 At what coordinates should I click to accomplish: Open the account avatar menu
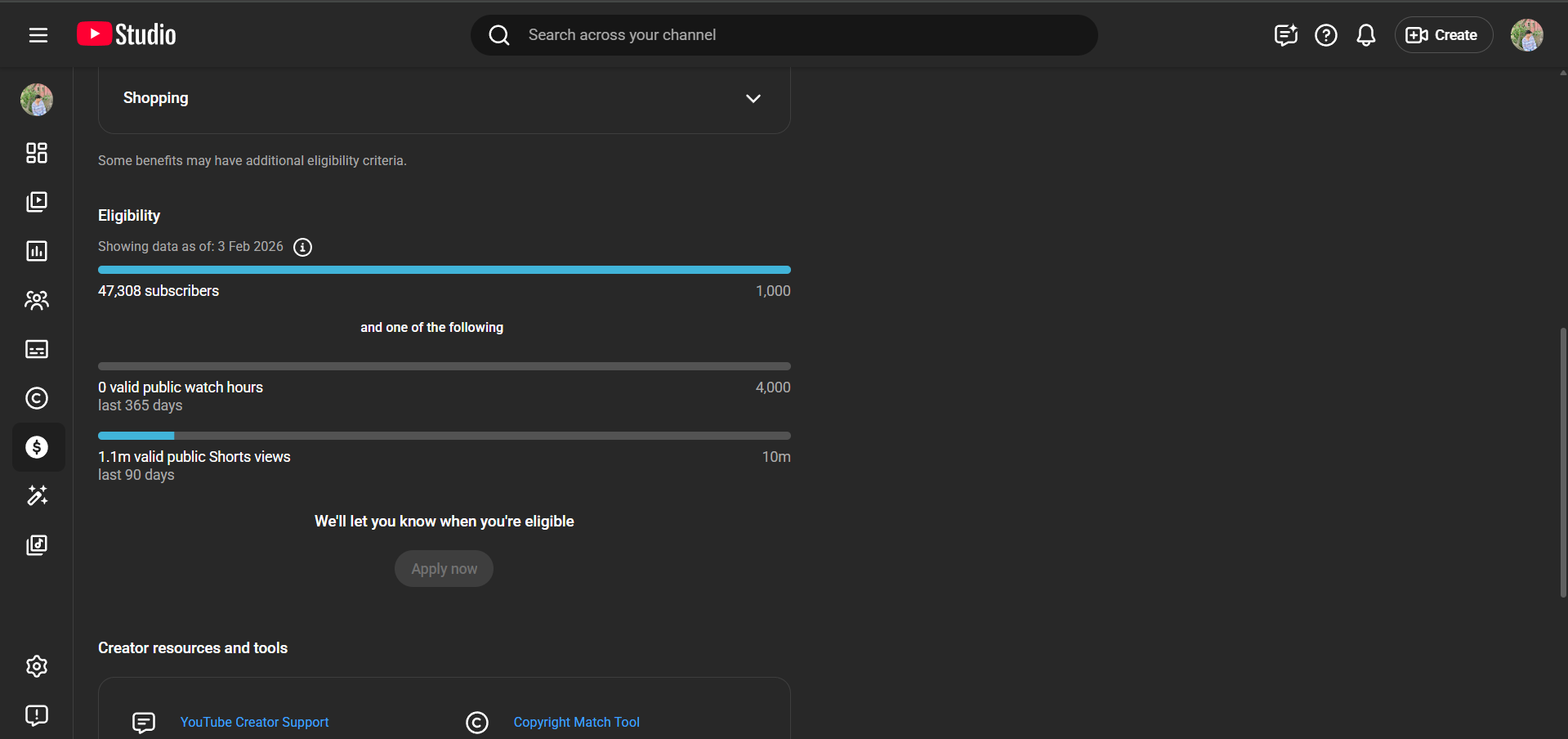[1526, 35]
